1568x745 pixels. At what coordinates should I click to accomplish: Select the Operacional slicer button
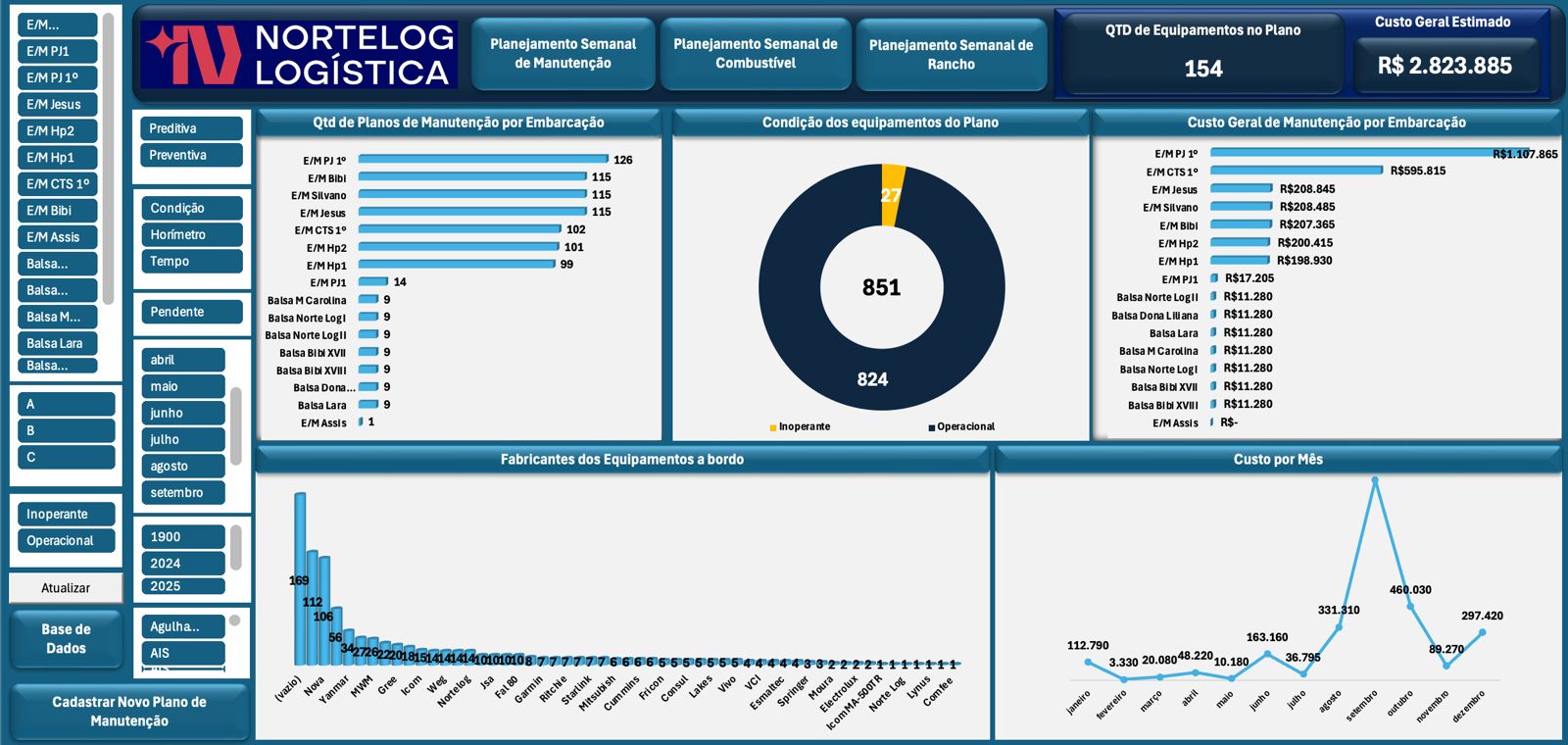tap(66, 540)
